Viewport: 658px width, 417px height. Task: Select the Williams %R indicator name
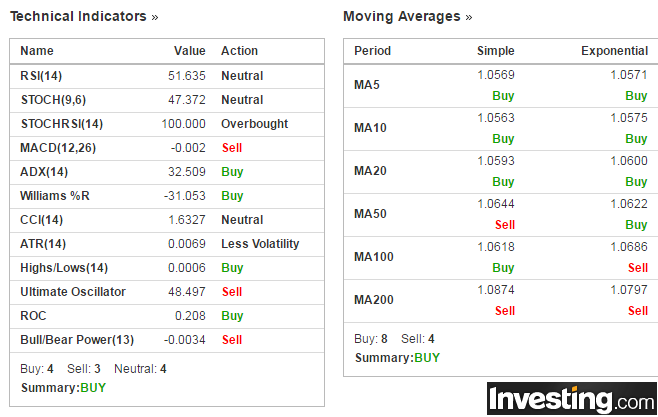[55, 196]
